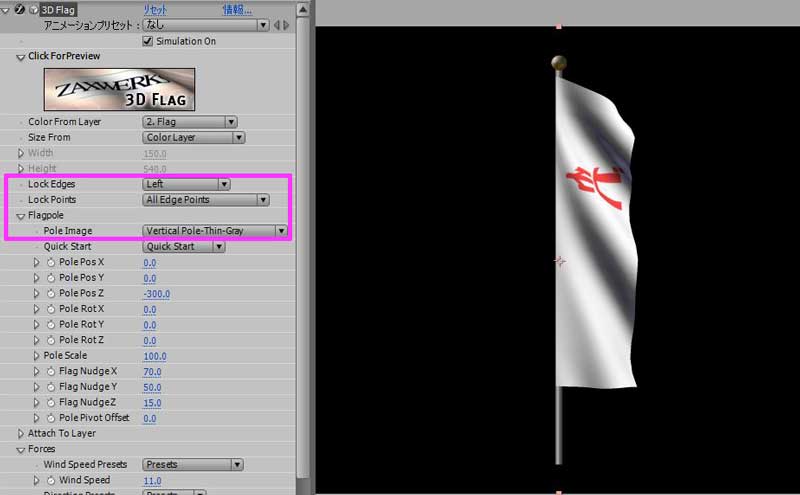Expand the Pole Rot Z property
Image resolution: width=800 pixels, height=495 pixels.
pos(36,340)
